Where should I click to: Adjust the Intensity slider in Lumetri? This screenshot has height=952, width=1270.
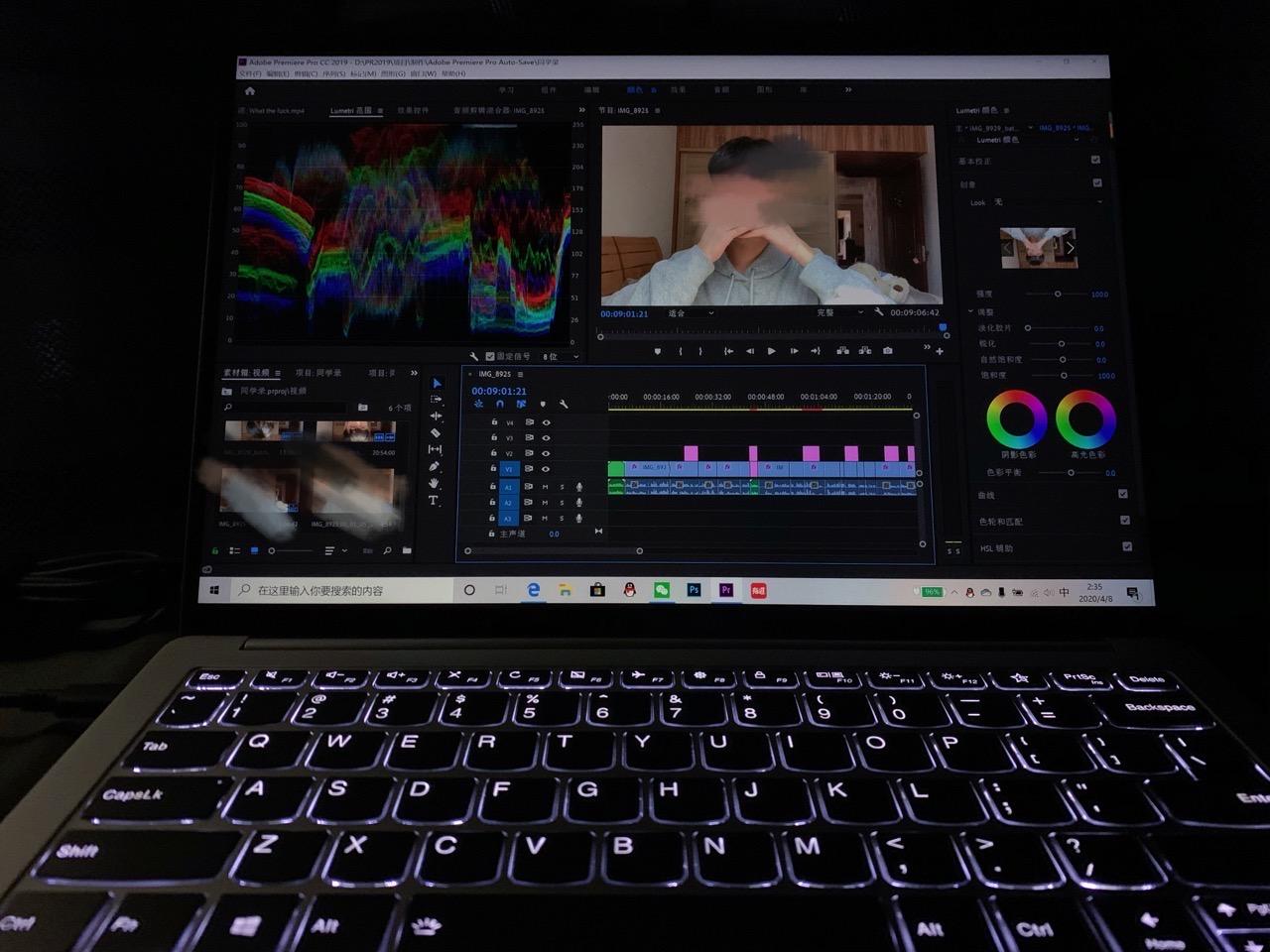pos(1057,294)
